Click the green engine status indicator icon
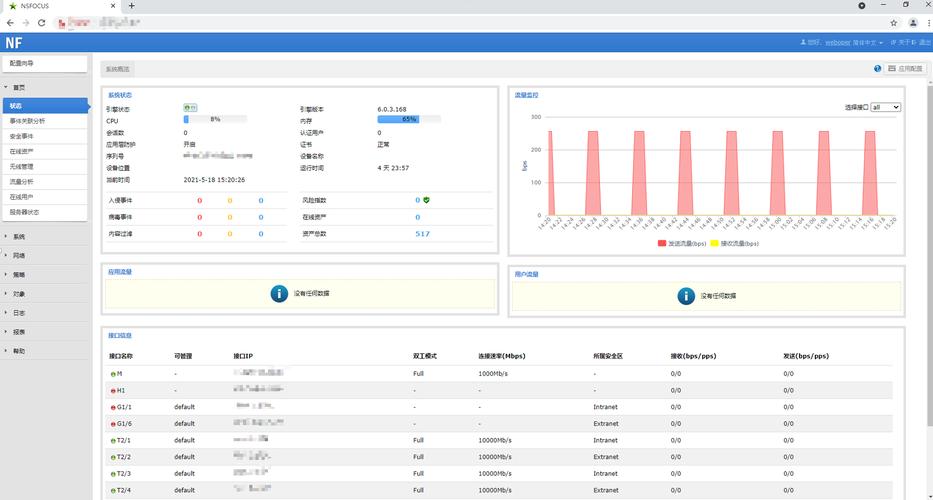Viewport: 933px width, 500px height. point(190,108)
